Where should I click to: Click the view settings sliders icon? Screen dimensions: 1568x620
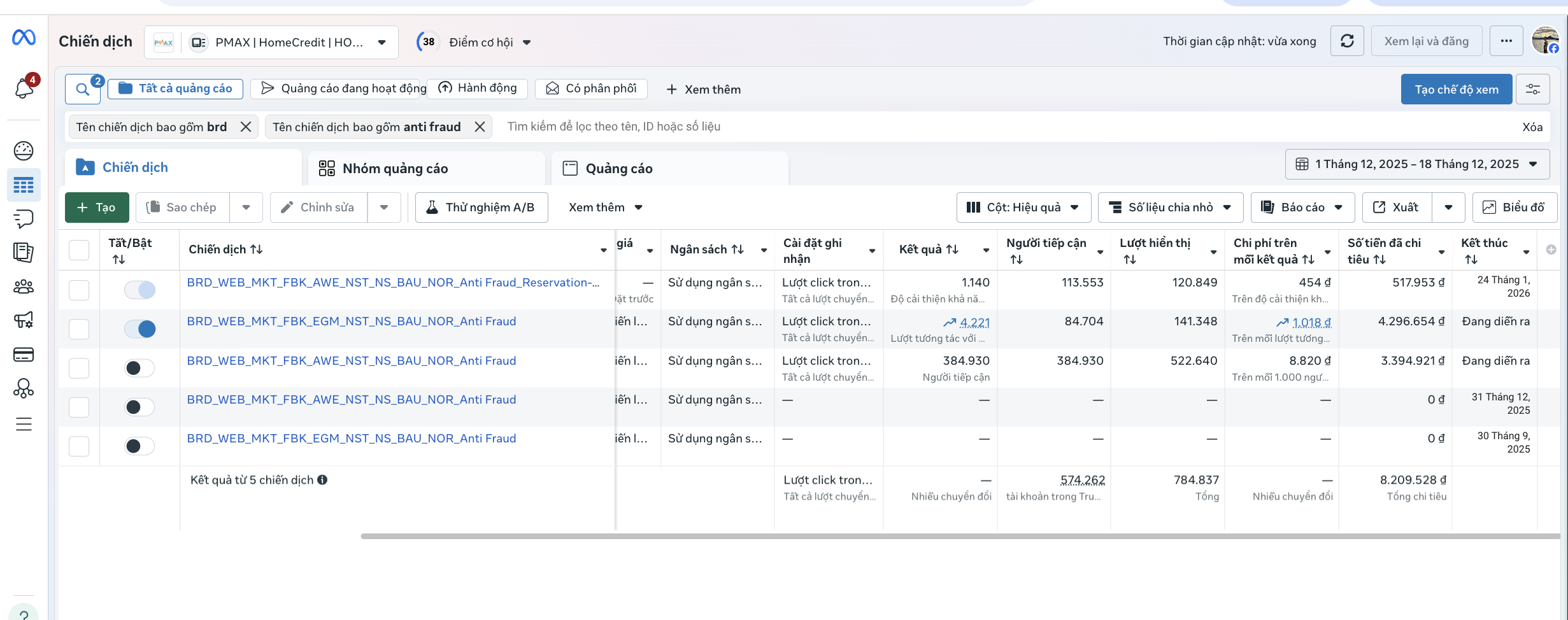click(1533, 89)
